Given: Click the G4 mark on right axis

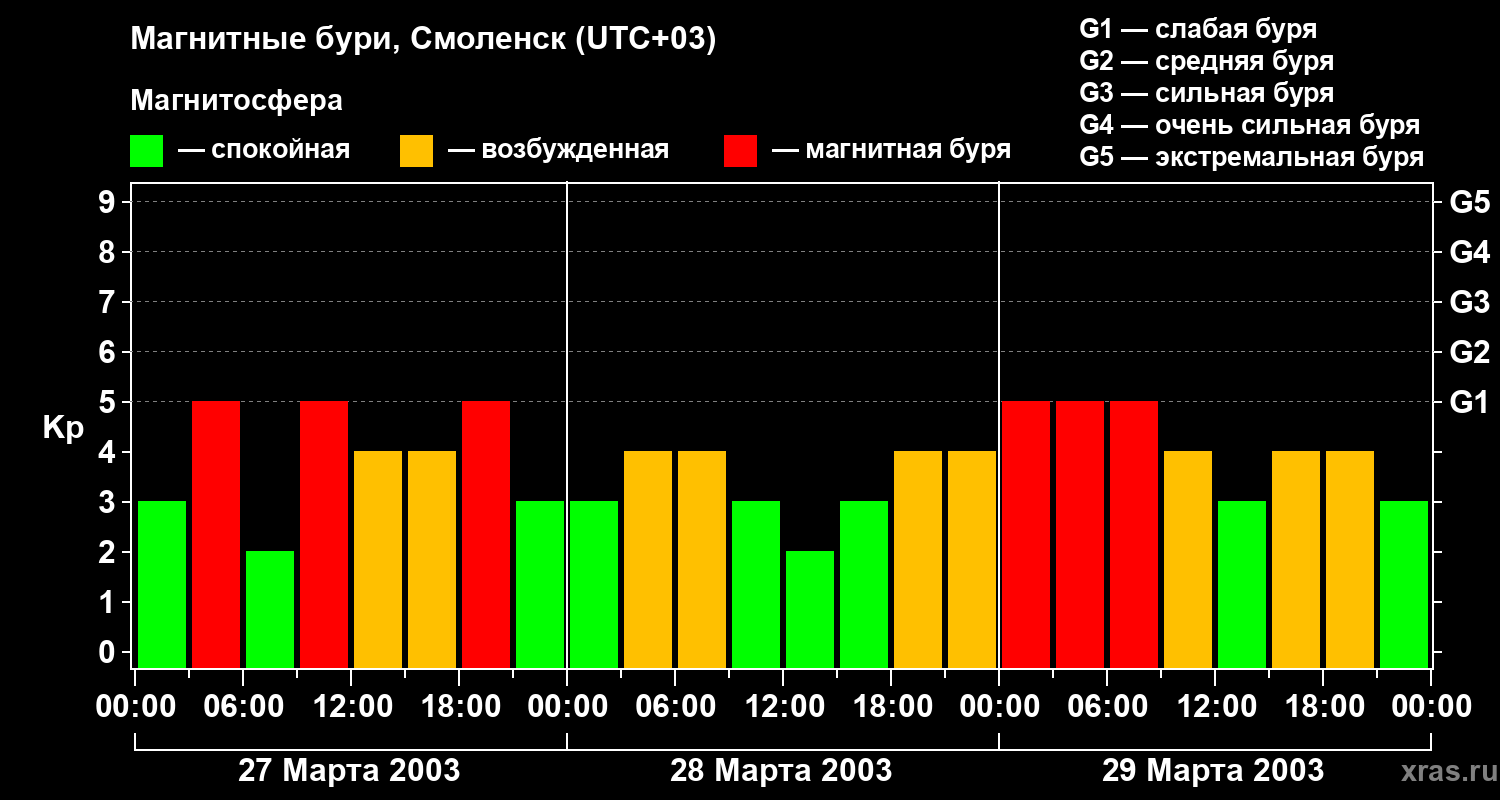Looking at the screenshot, I should (x=1469, y=252).
